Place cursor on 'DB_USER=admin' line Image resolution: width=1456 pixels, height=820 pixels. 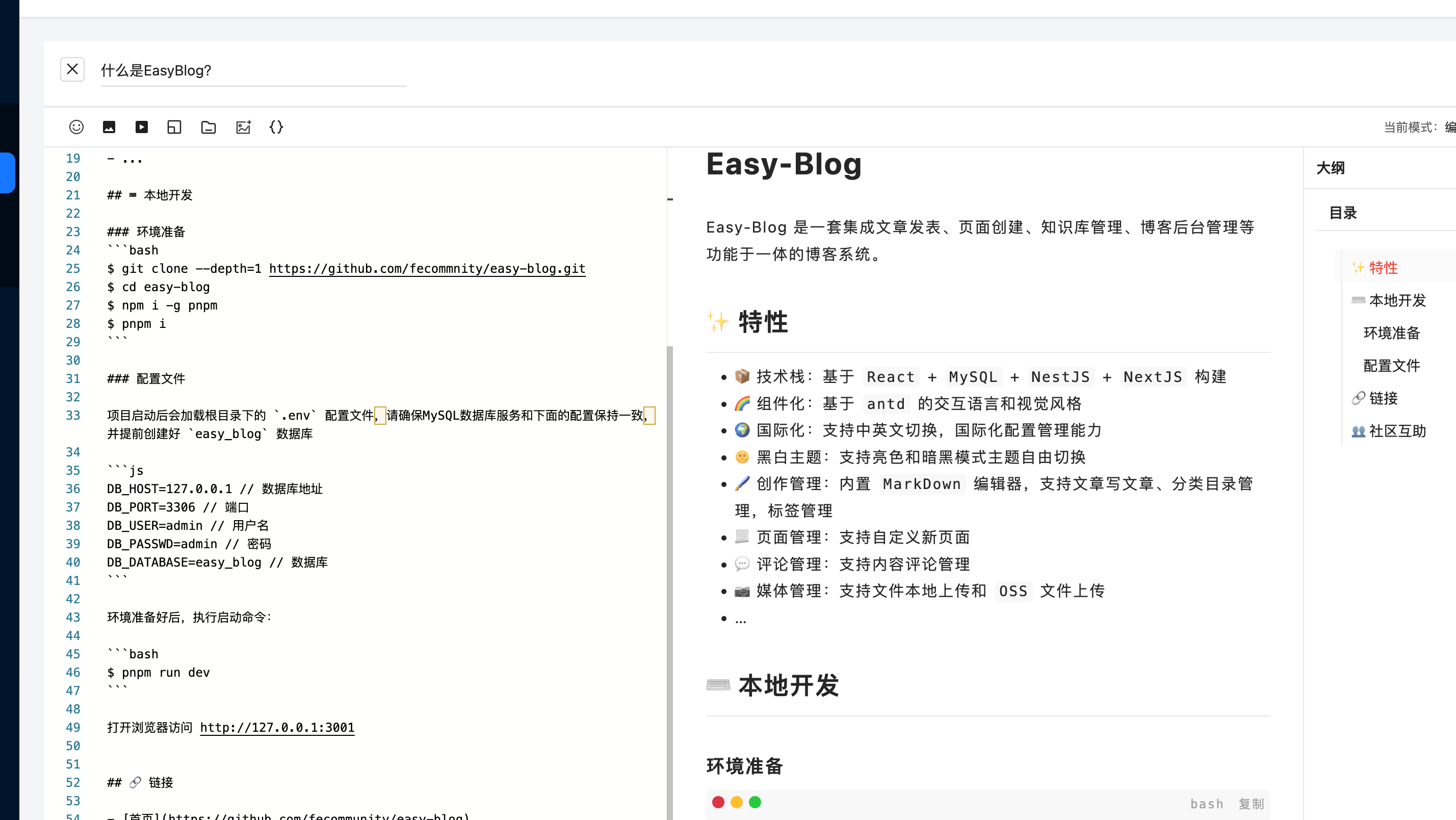point(188,525)
